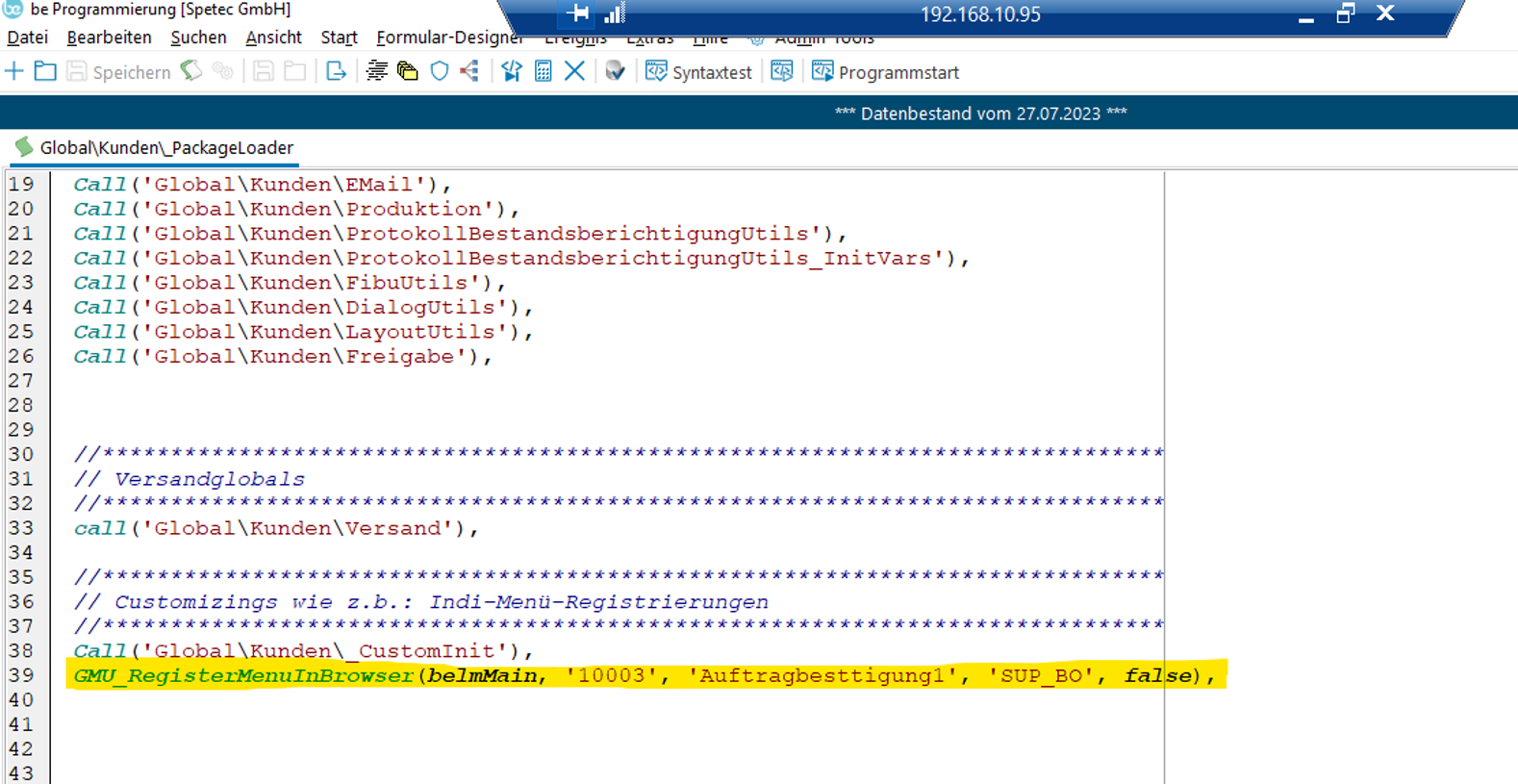Open the Ansicht menu
Image resolution: width=1518 pixels, height=784 pixels.
click(273, 38)
